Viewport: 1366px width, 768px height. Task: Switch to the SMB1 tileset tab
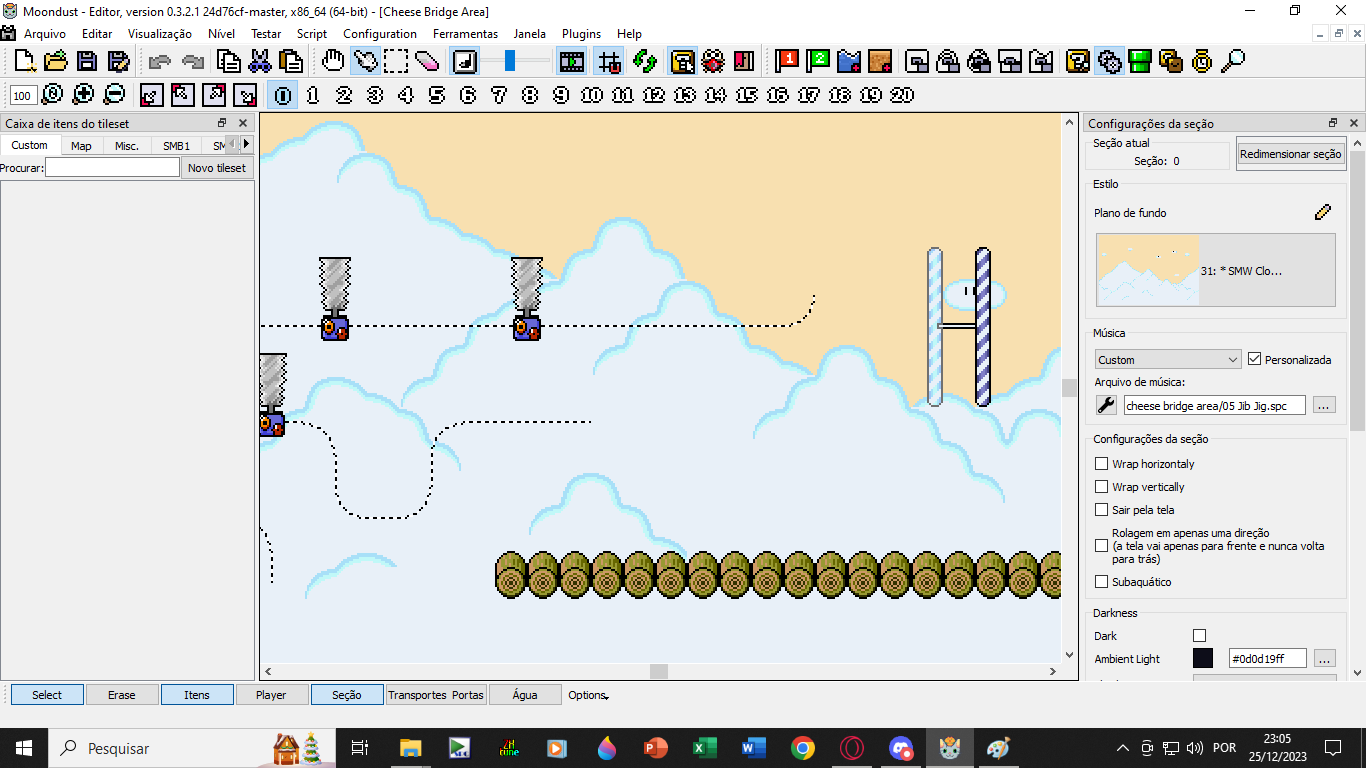[x=176, y=146]
